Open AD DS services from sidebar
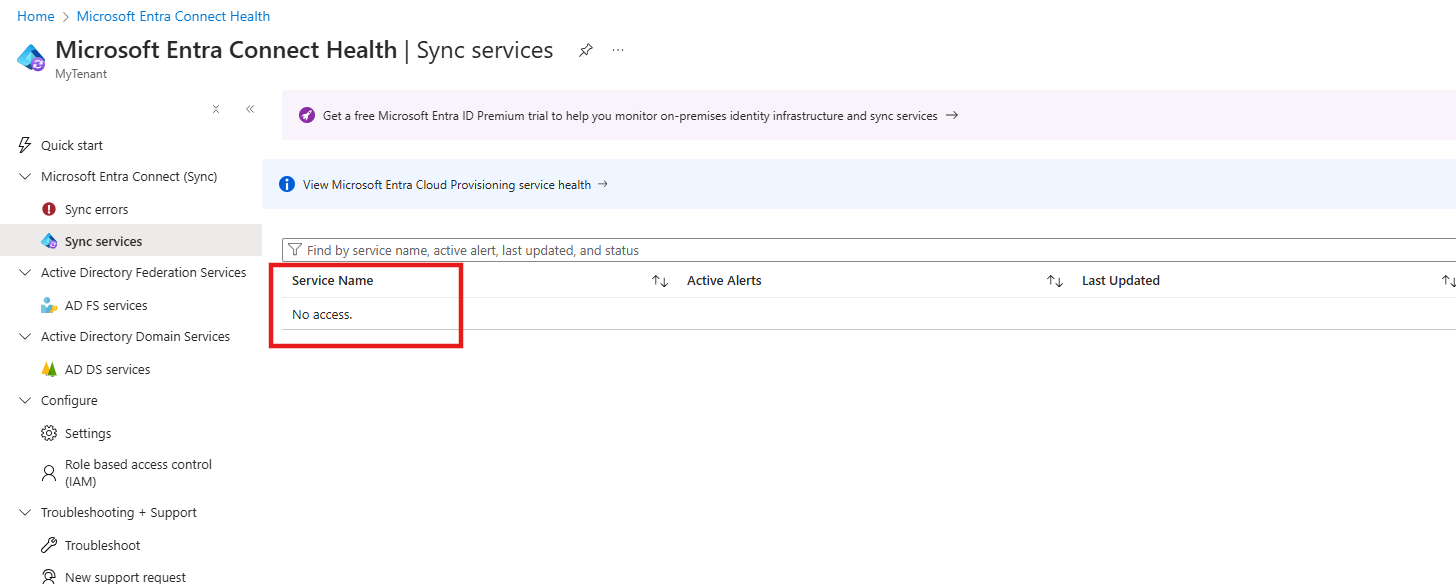The height and width of the screenshot is (586, 1456). 105,368
